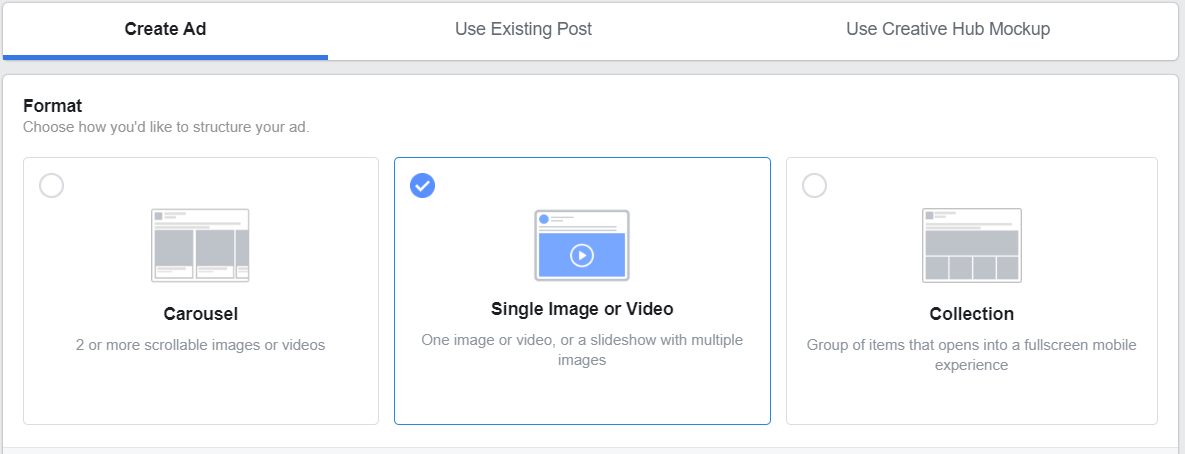
Task: Click the Single Image or Video illustration
Action: click(x=582, y=246)
